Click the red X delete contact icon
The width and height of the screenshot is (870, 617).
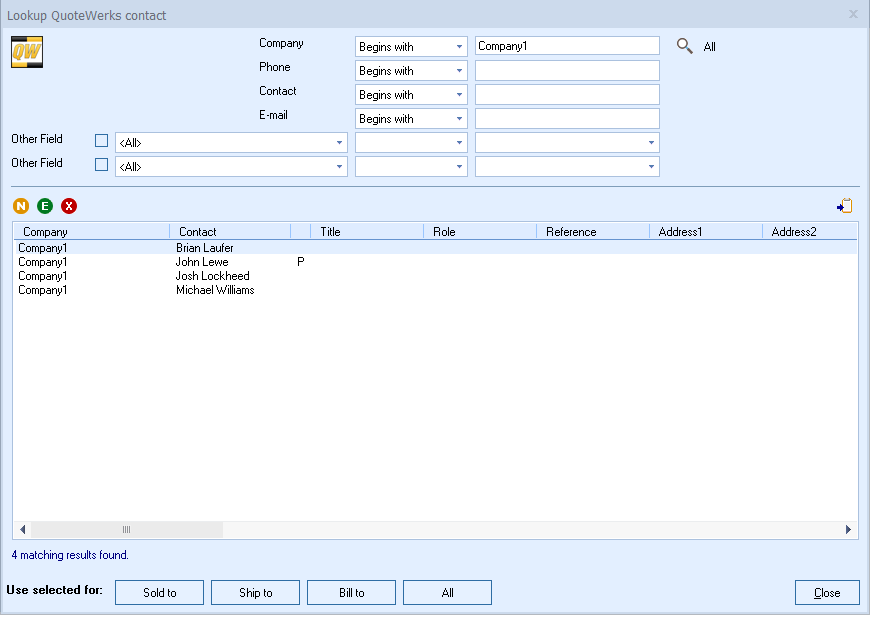coord(69,206)
